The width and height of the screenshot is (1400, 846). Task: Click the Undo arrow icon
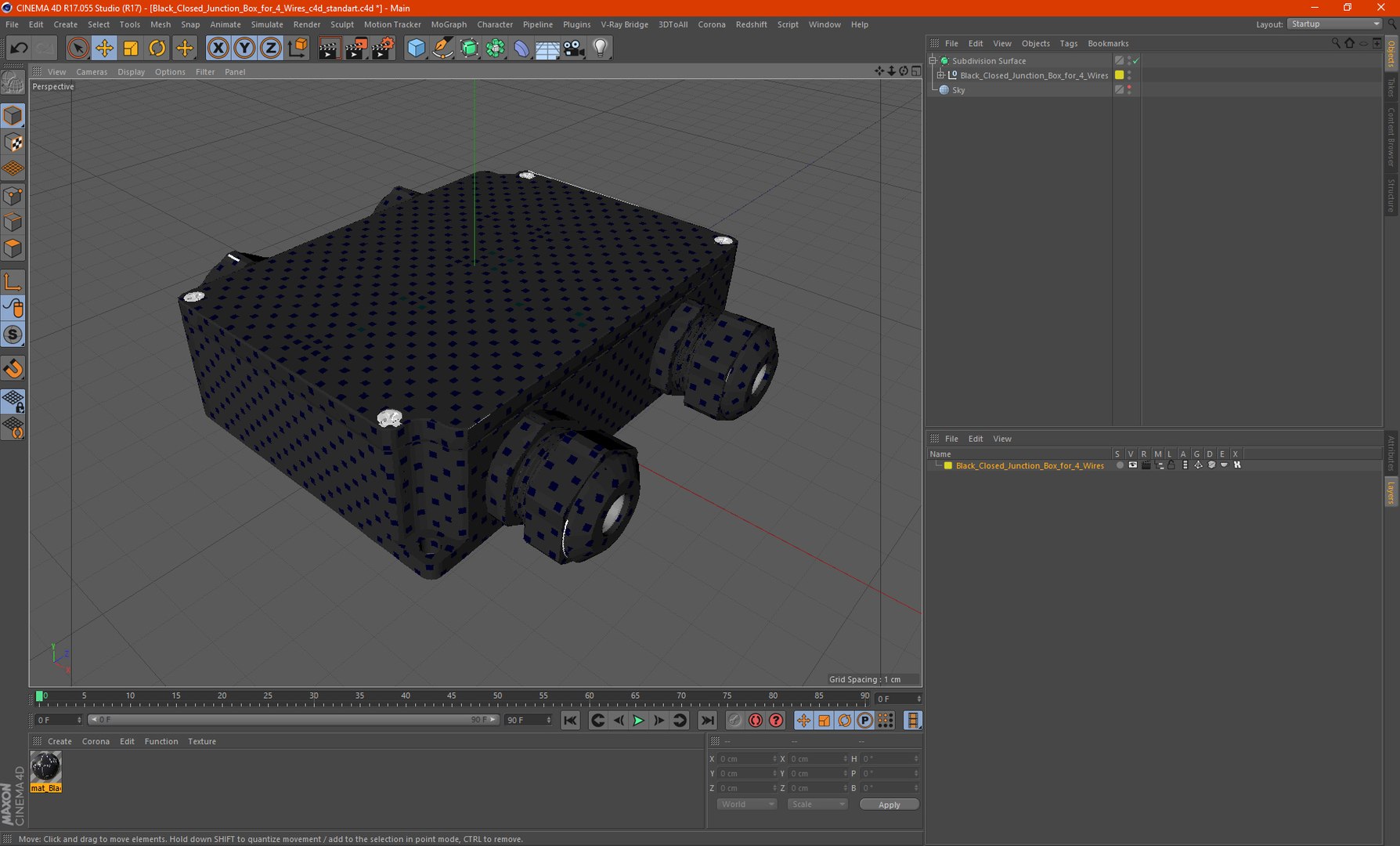tap(19, 49)
